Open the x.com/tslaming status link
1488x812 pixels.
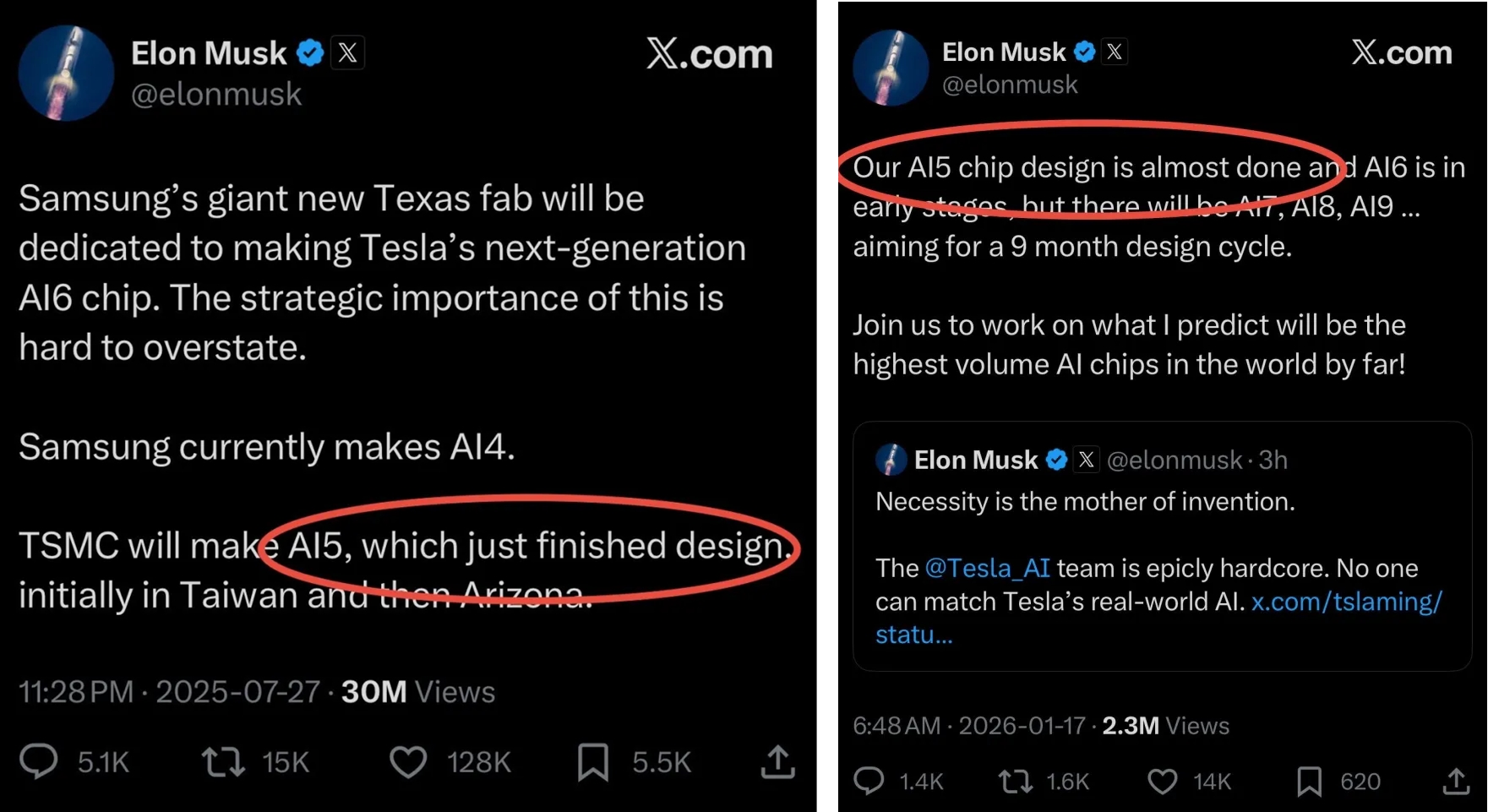click(x=1347, y=602)
